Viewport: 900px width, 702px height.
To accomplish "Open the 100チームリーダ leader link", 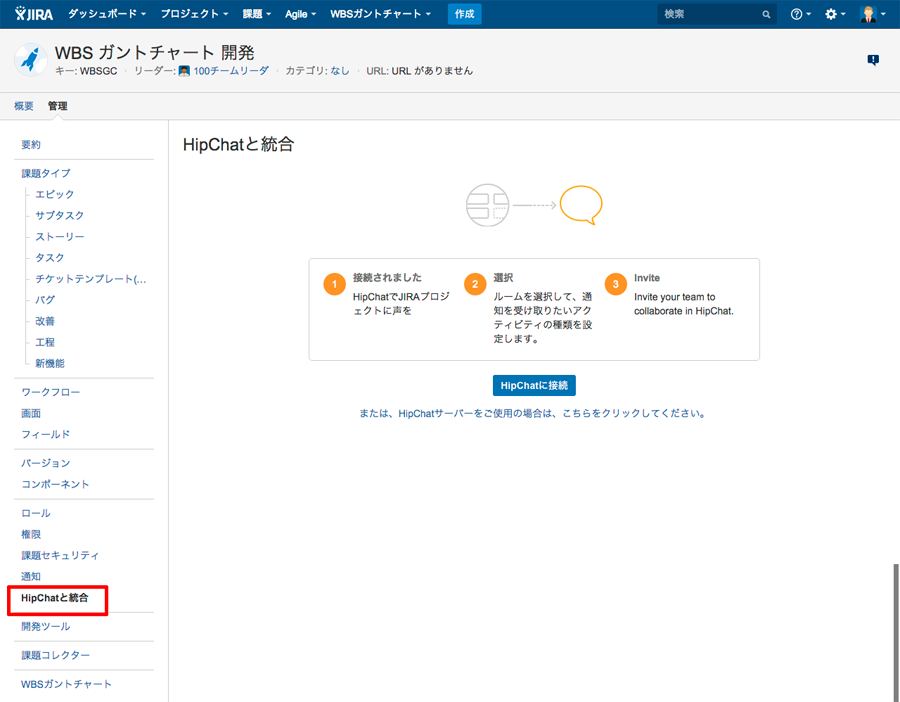I will tap(231, 71).
